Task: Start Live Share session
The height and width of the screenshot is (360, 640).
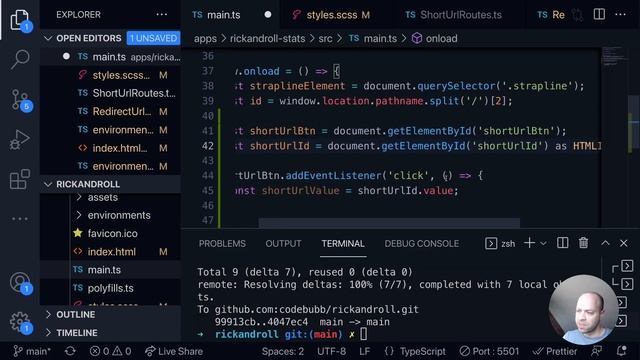Action: 174,351
